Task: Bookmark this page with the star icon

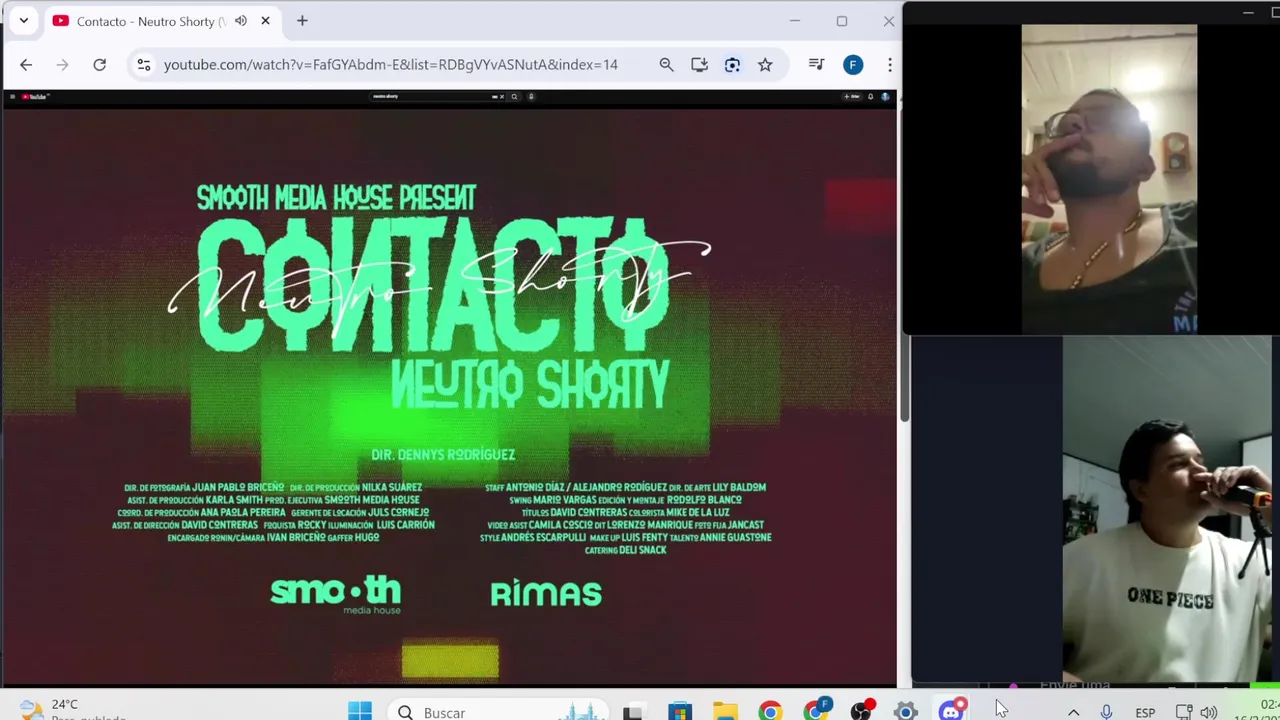Action: (x=765, y=64)
